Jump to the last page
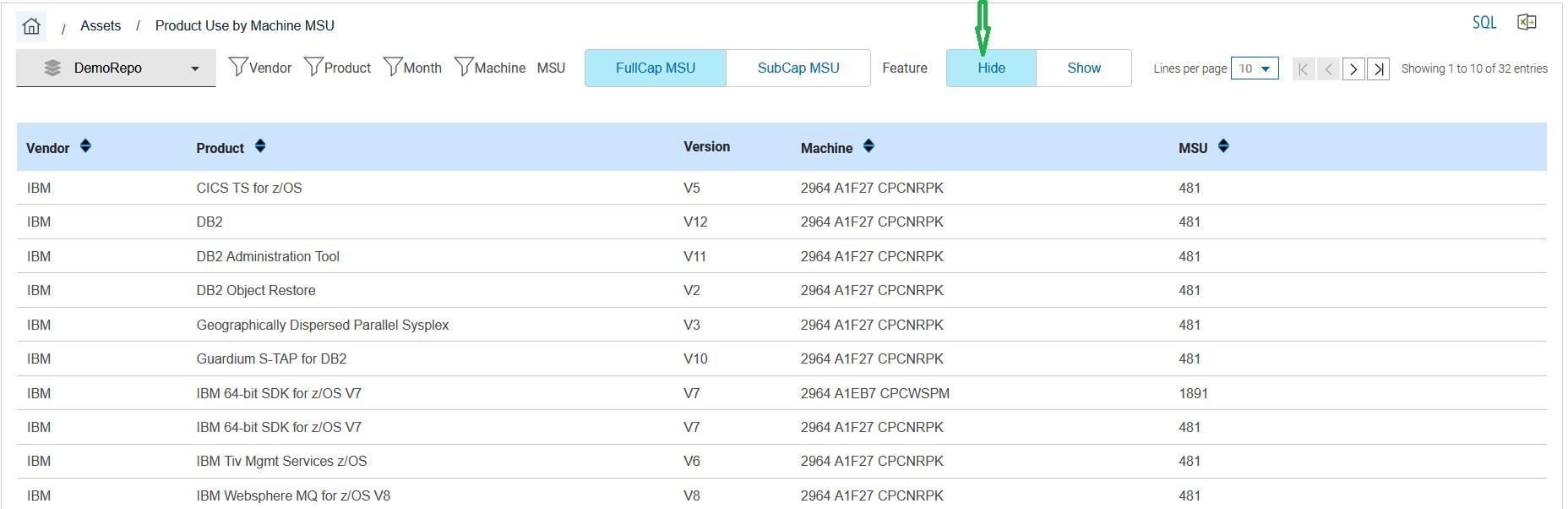The image size is (1568, 509). tap(1379, 69)
